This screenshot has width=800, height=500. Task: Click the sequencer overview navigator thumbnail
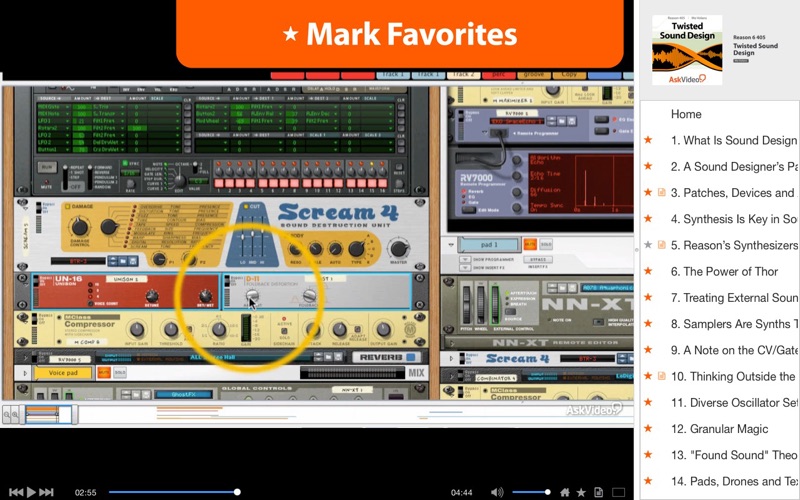49,414
